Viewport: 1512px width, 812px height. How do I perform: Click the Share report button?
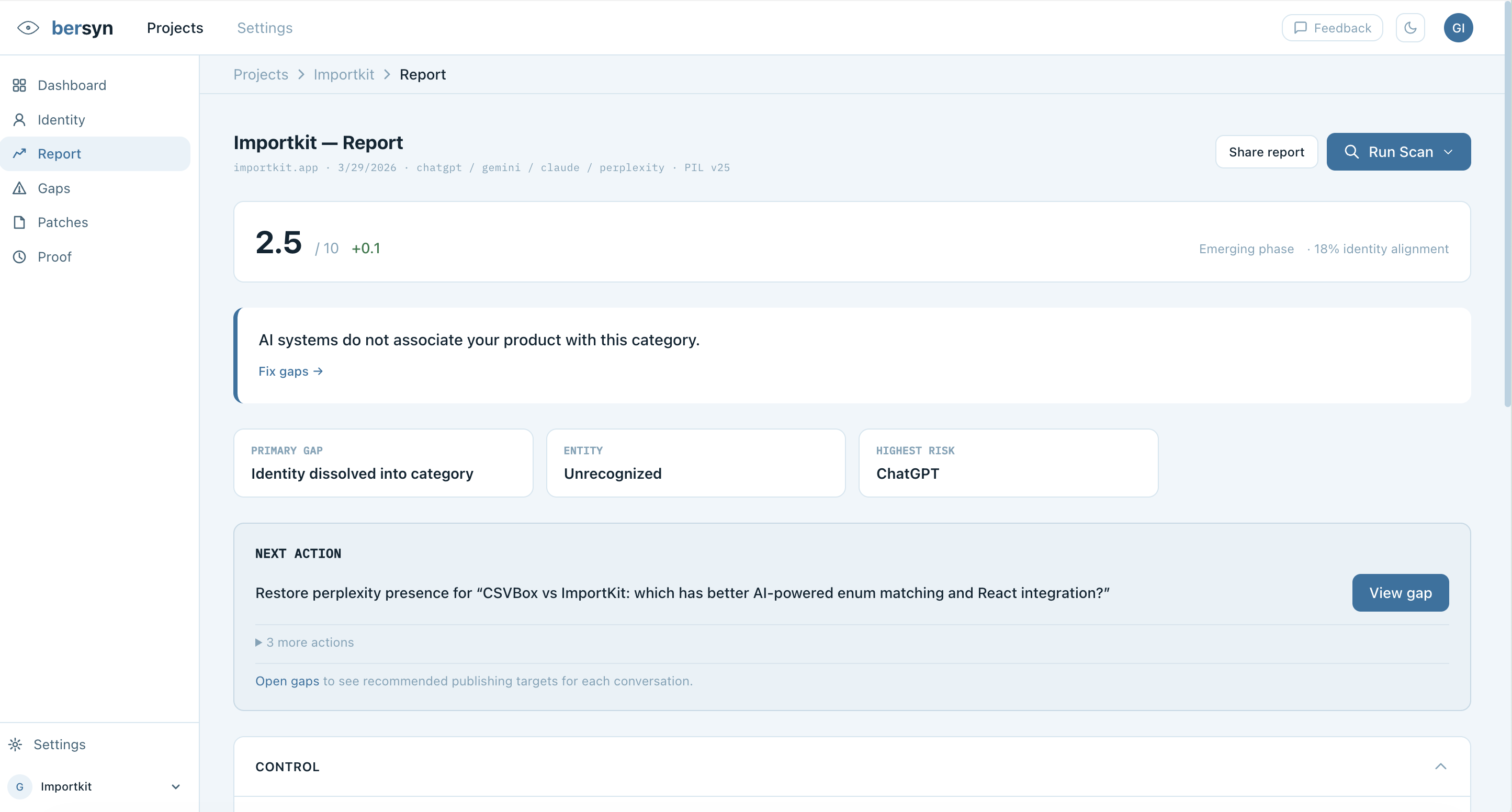[x=1266, y=152]
